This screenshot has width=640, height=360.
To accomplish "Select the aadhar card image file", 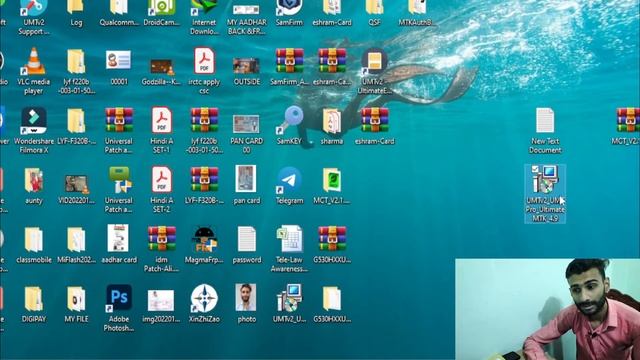I will (119, 238).
